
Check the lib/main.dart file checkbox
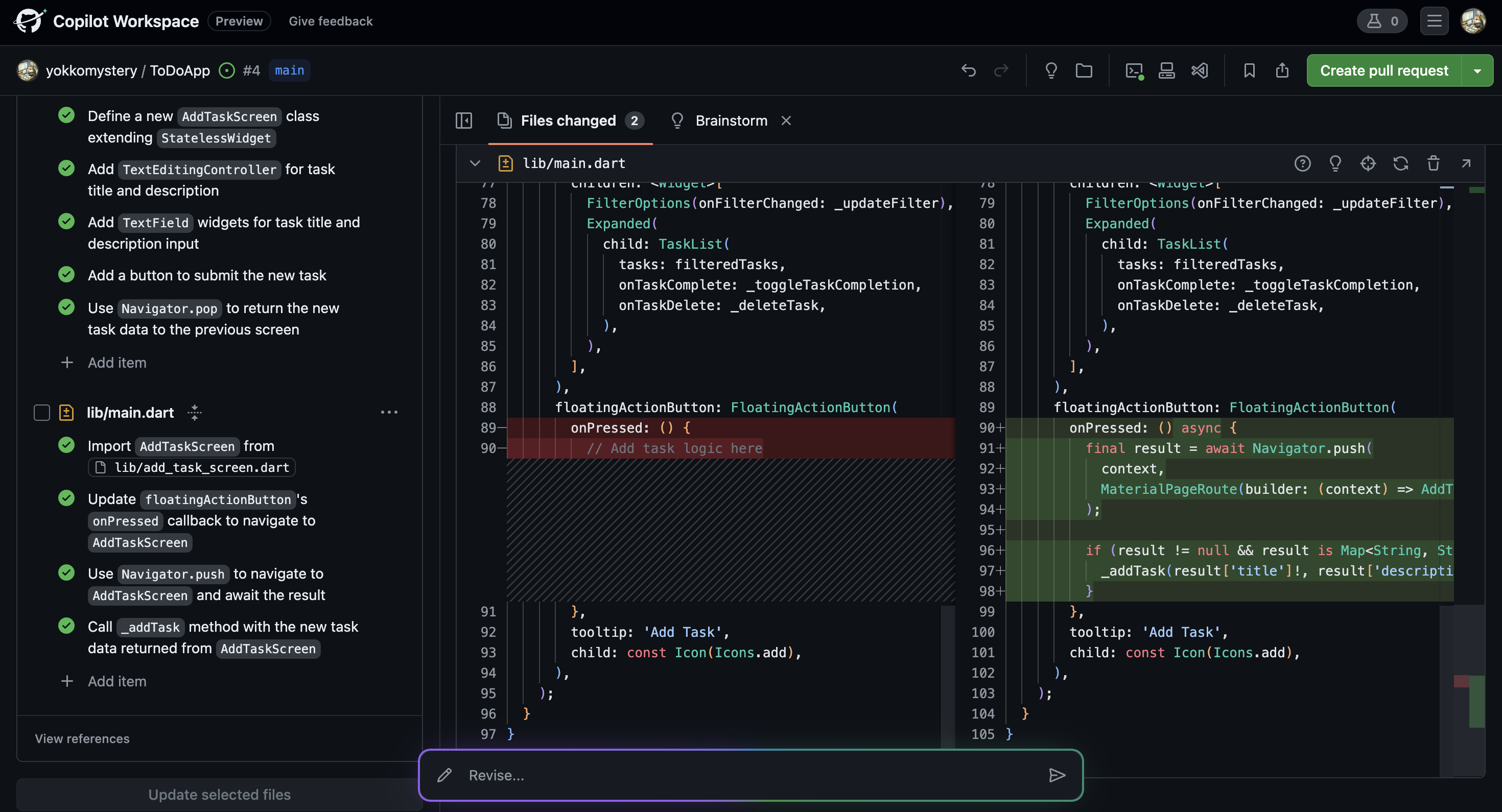tap(42, 413)
